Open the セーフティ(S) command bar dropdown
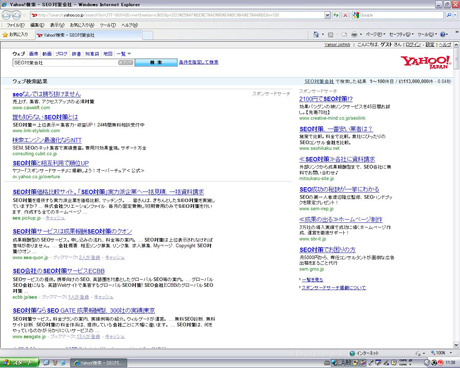Image resolution: width=460 pixels, height=368 pixels. [x=402, y=34]
